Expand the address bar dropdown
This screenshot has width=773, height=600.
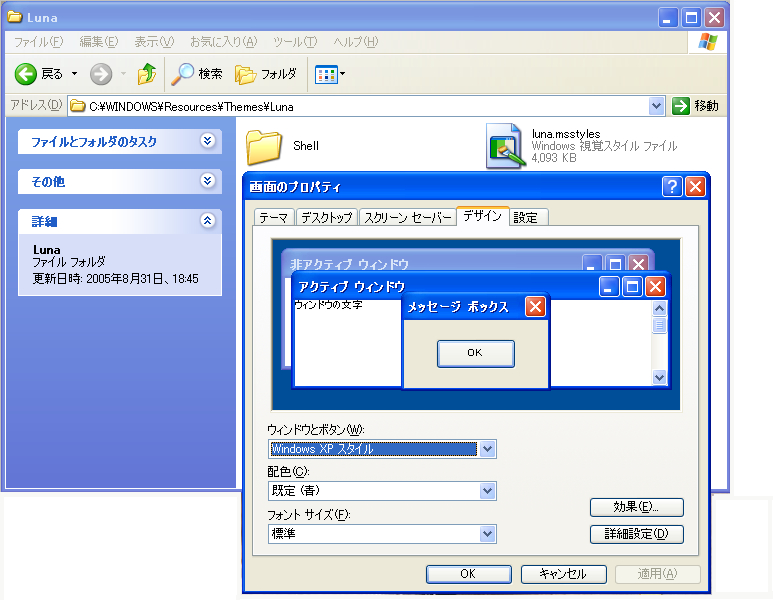pos(656,106)
